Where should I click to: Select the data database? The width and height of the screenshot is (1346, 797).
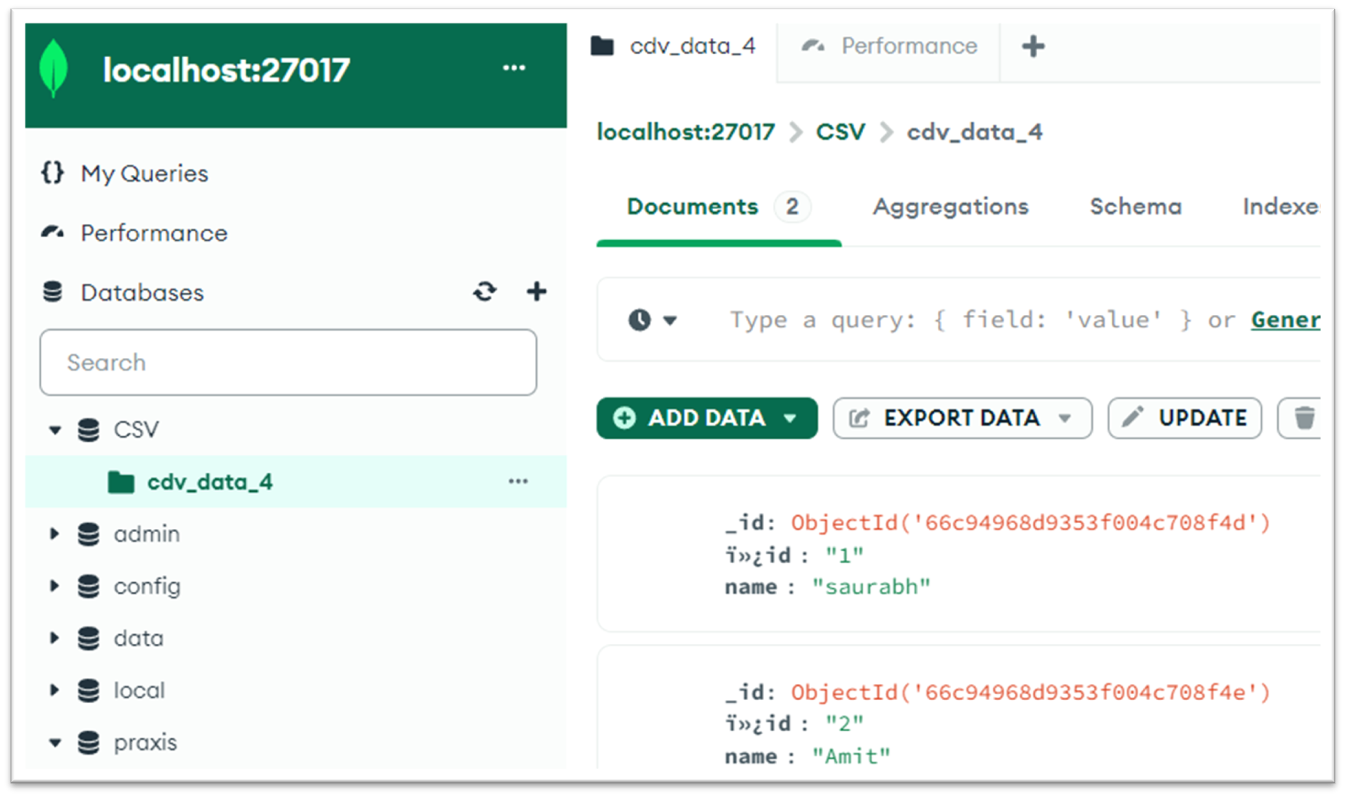coord(138,638)
